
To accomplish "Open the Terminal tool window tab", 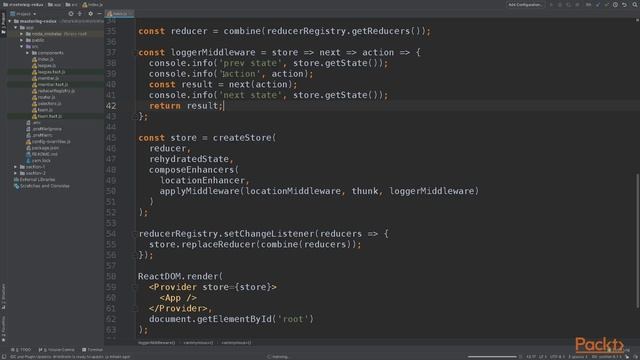I will (x=92, y=350).
